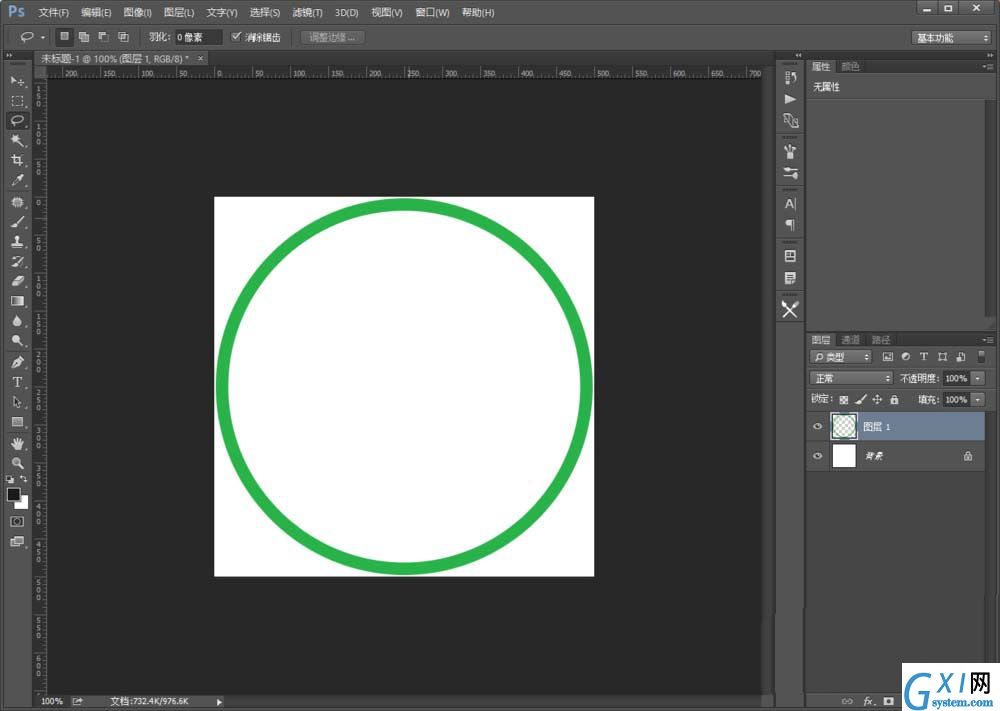Select the Gradient tool
Image resolution: width=1000 pixels, height=711 pixels.
coord(17,301)
